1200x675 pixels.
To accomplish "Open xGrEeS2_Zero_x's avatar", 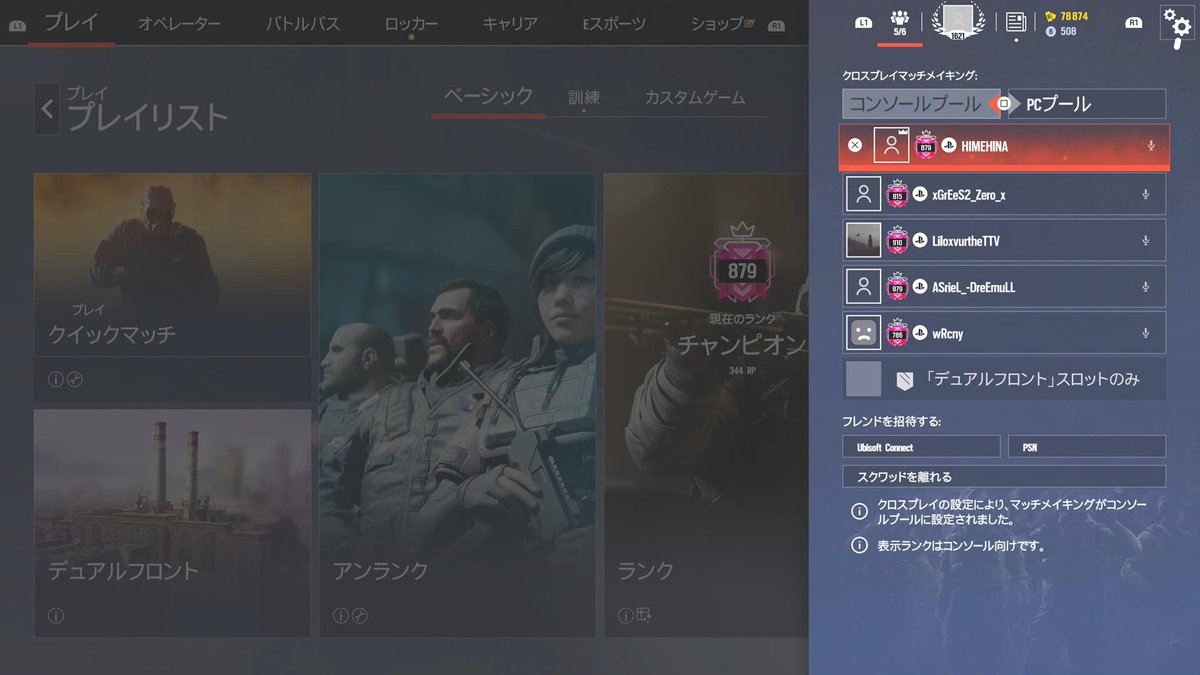I will [863, 194].
